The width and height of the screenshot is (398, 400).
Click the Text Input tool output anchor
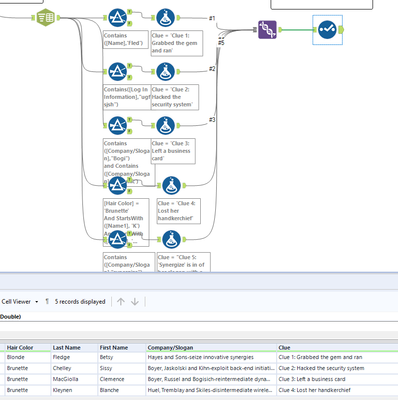click(59, 18)
